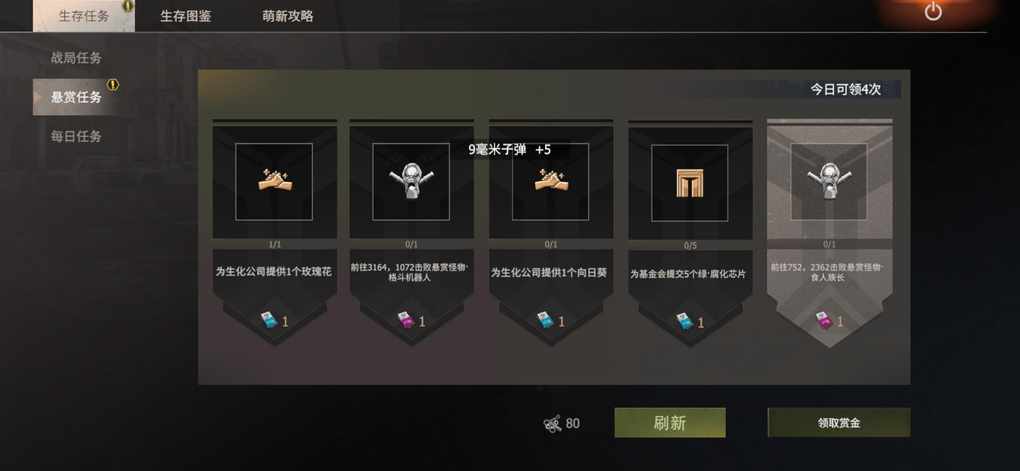Viewport: 1020px width, 471px height.
Task: Select the handshake icon on sunflower task
Action: coord(550,182)
